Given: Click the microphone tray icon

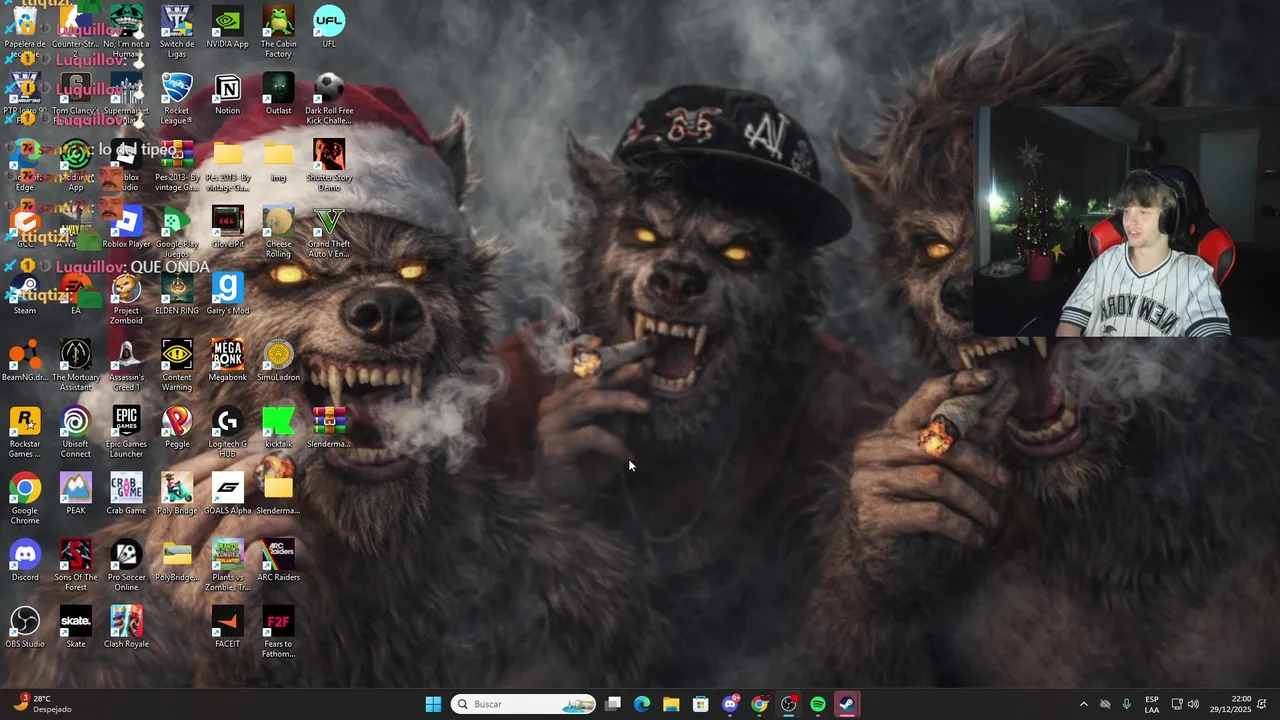Looking at the screenshot, I should click(1127, 704).
